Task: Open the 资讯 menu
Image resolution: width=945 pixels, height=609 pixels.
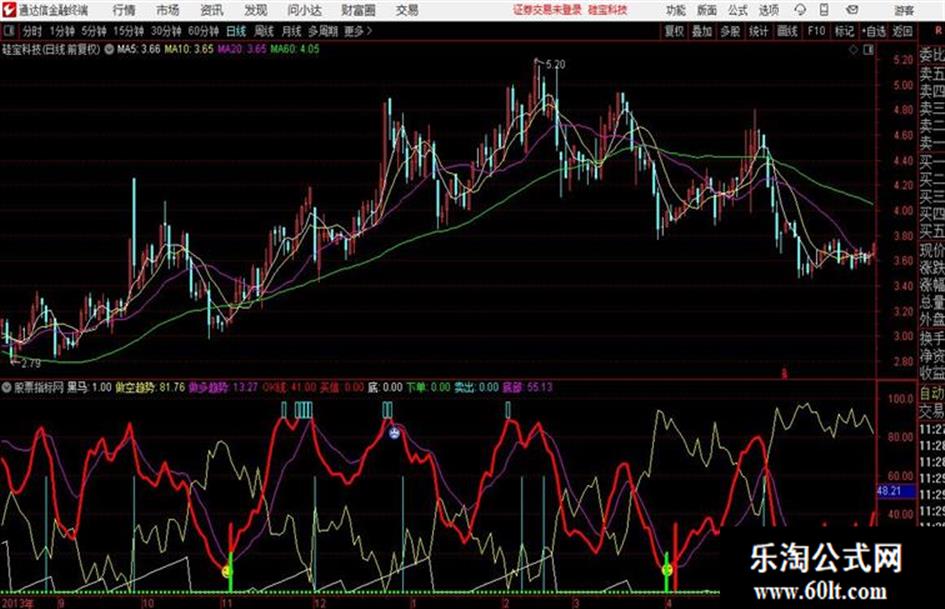Action: click(x=212, y=10)
